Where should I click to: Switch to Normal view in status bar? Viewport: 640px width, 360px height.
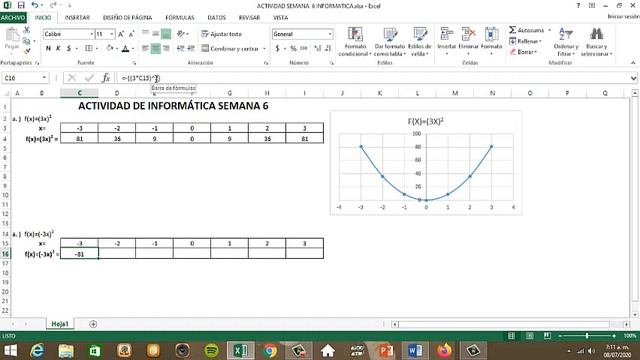coord(511,336)
